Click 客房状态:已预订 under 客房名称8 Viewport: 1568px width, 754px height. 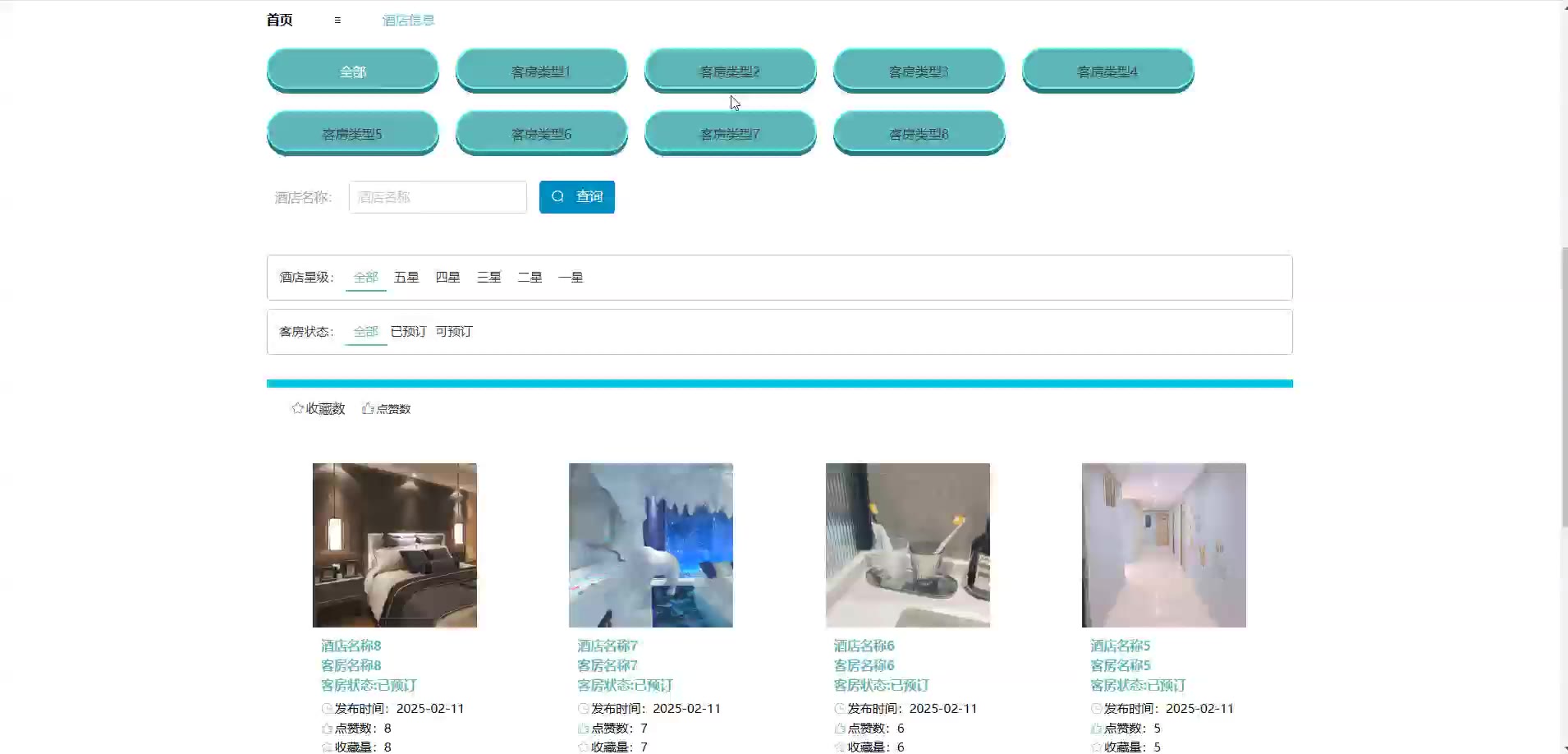[x=369, y=685]
